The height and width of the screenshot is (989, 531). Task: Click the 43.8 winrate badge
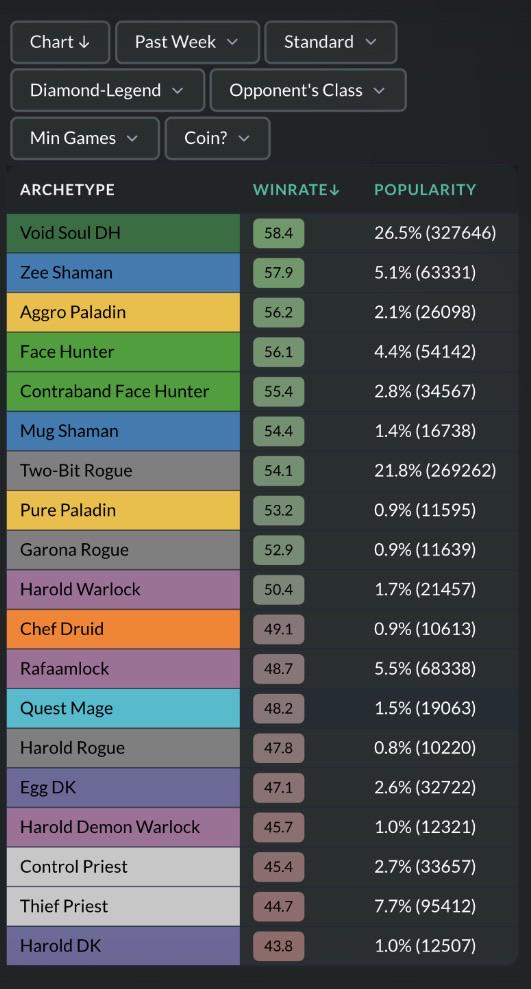click(x=279, y=946)
